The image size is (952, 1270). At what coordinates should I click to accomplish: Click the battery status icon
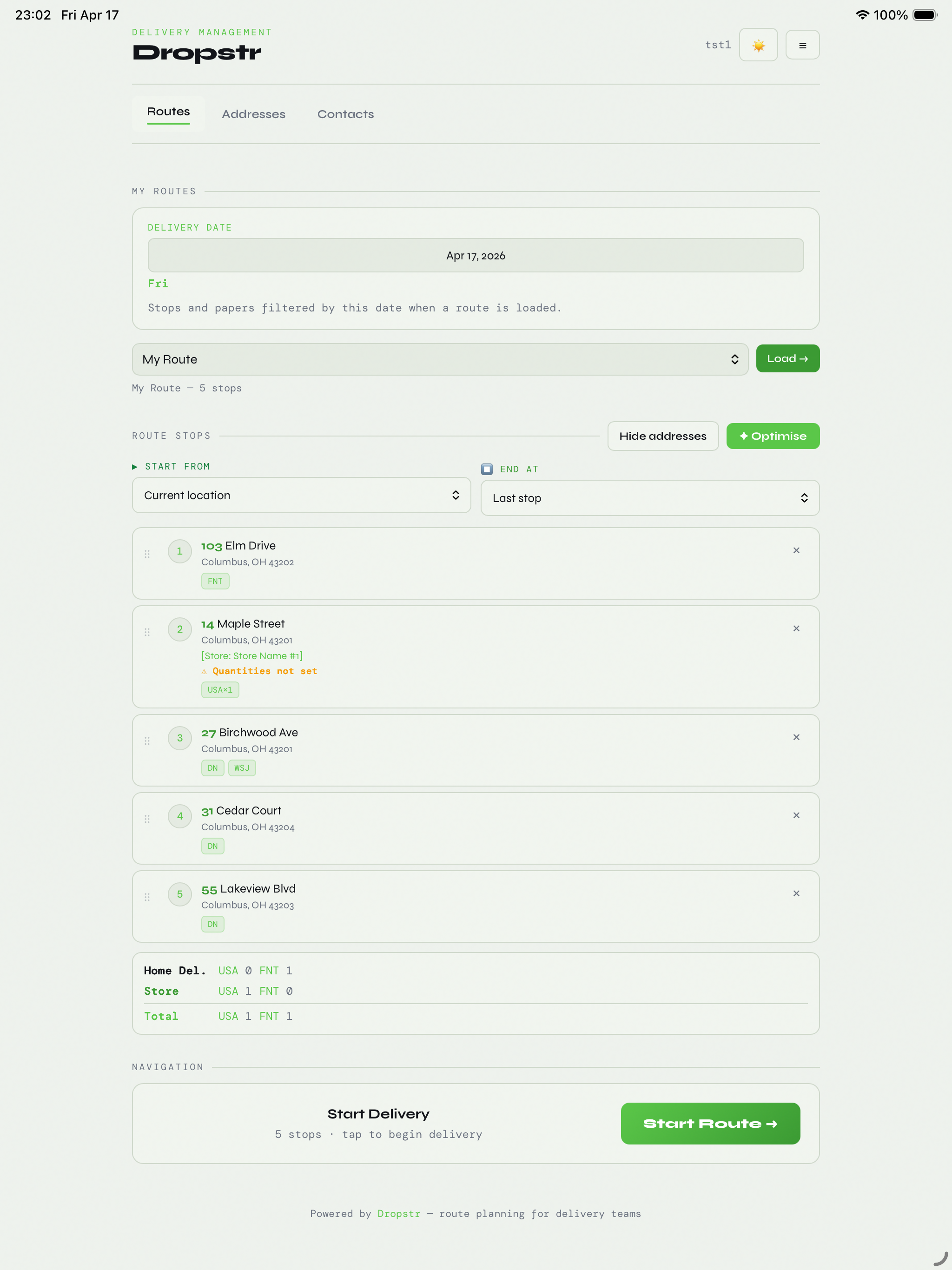click(x=925, y=15)
